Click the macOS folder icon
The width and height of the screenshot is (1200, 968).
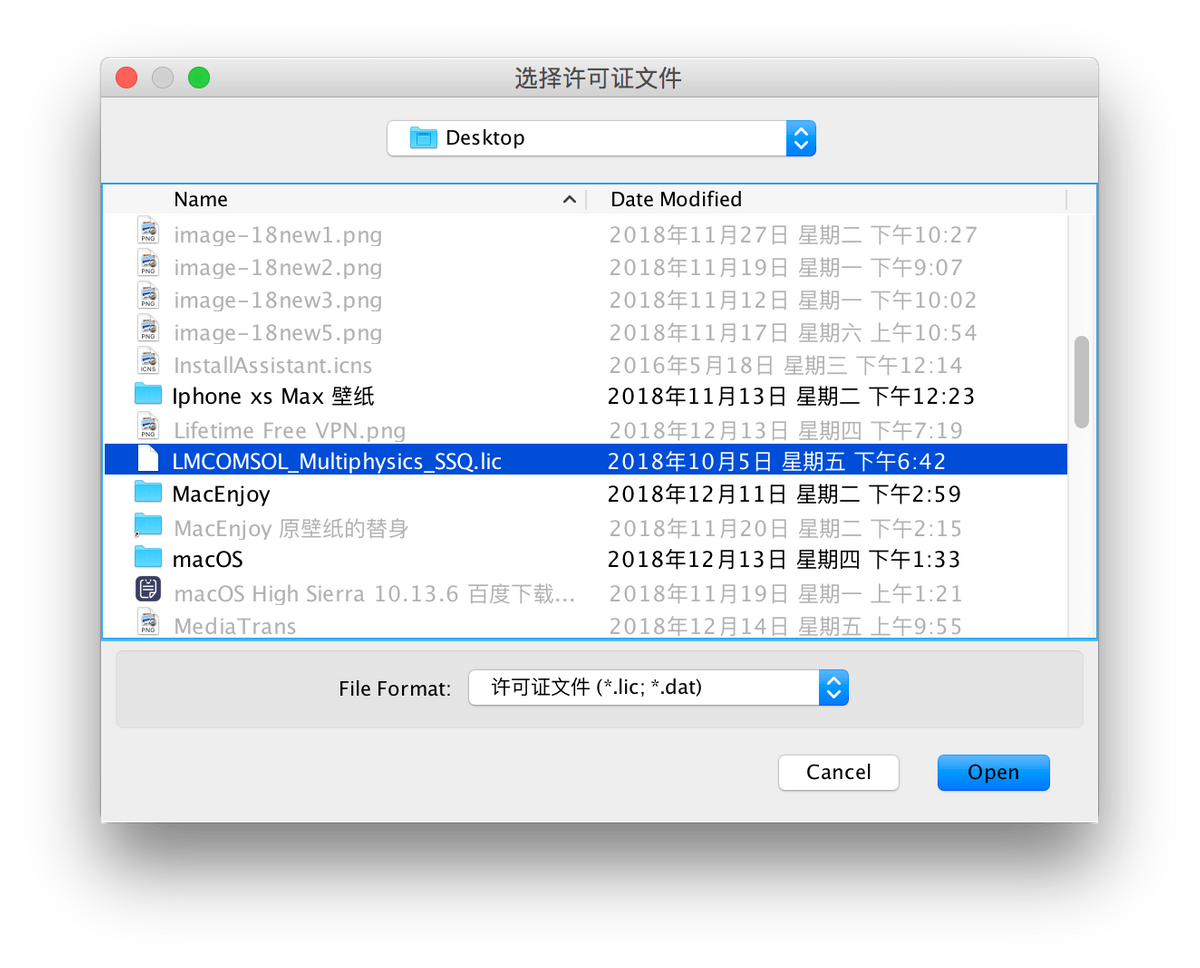pyautogui.click(x=148, y=557)
